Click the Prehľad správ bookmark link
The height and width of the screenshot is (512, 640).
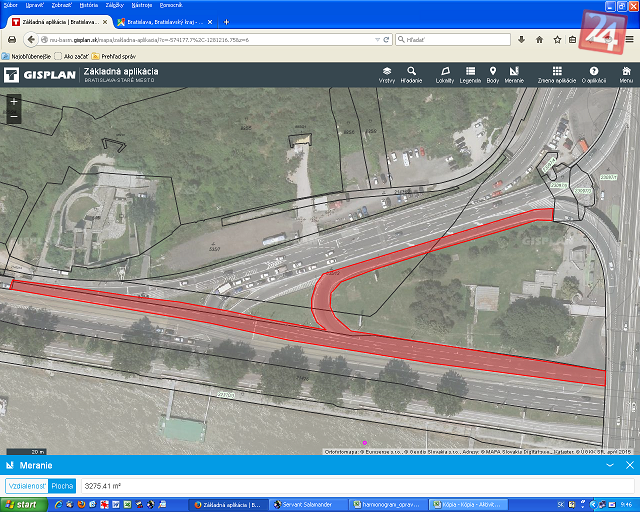pos(117,56)
